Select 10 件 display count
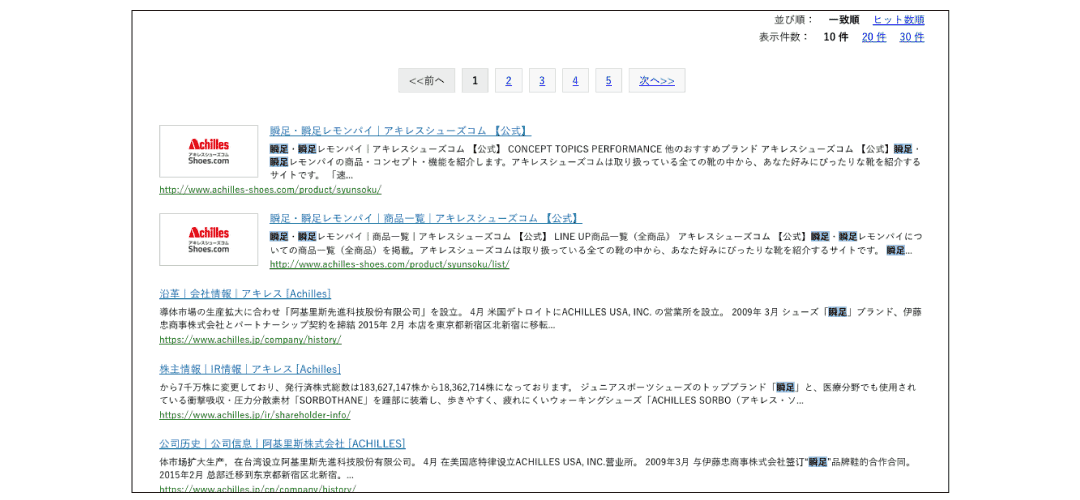 click(836, 37)
